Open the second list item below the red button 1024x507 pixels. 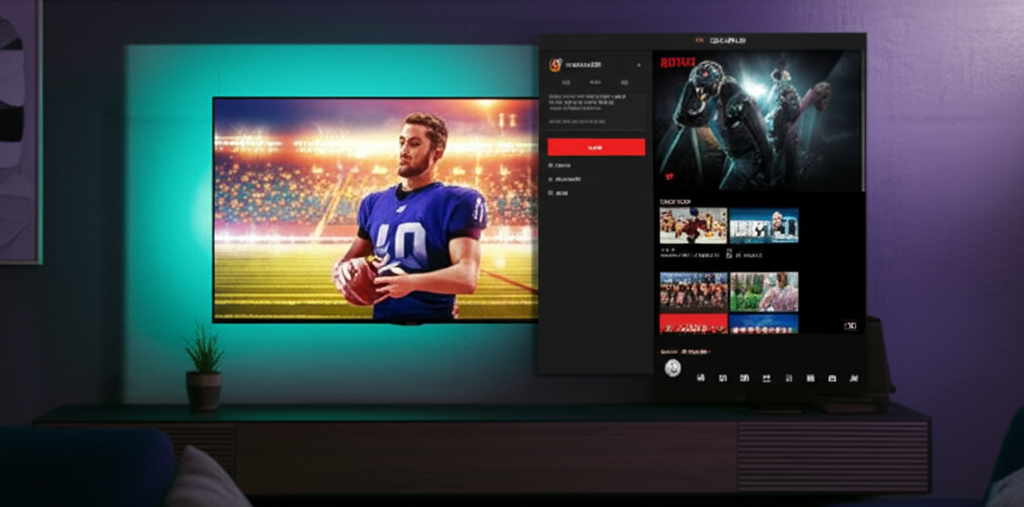pyautogui.click(x=565, y=179)
